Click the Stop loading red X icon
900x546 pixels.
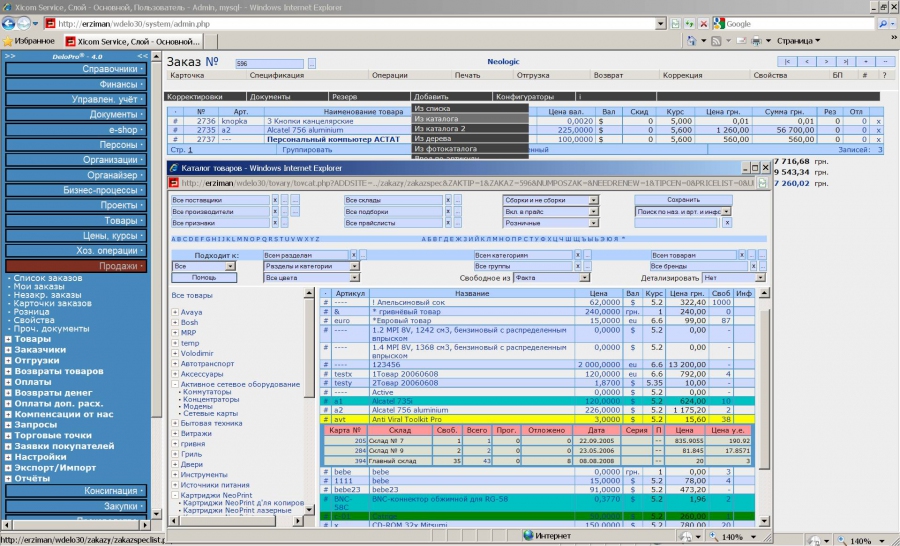coord(704,22)
